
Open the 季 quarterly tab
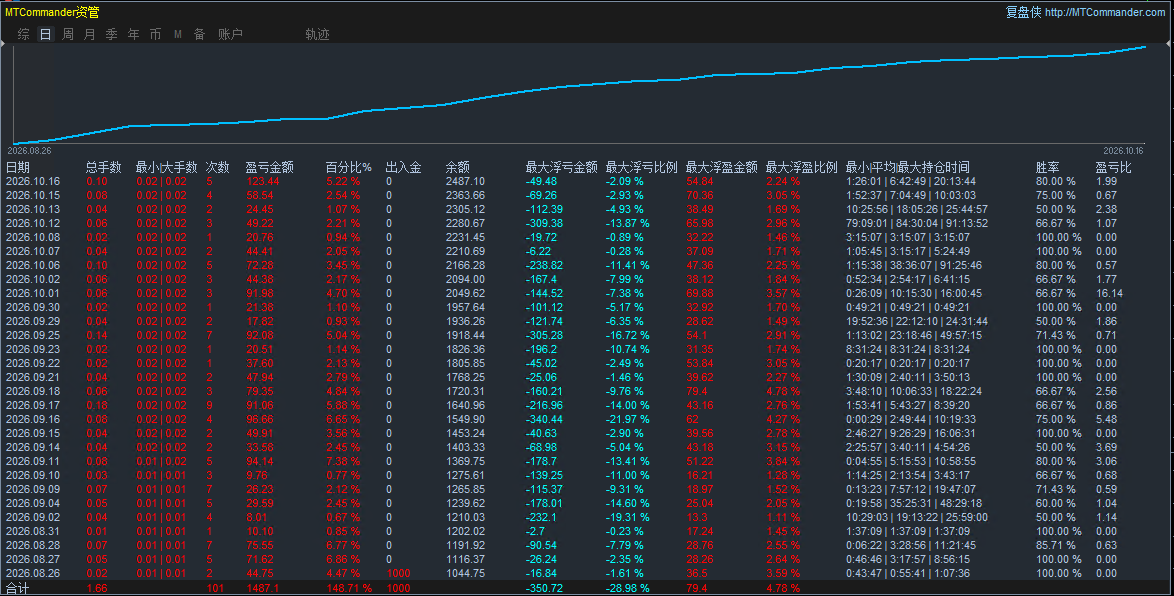coord(112,34)
